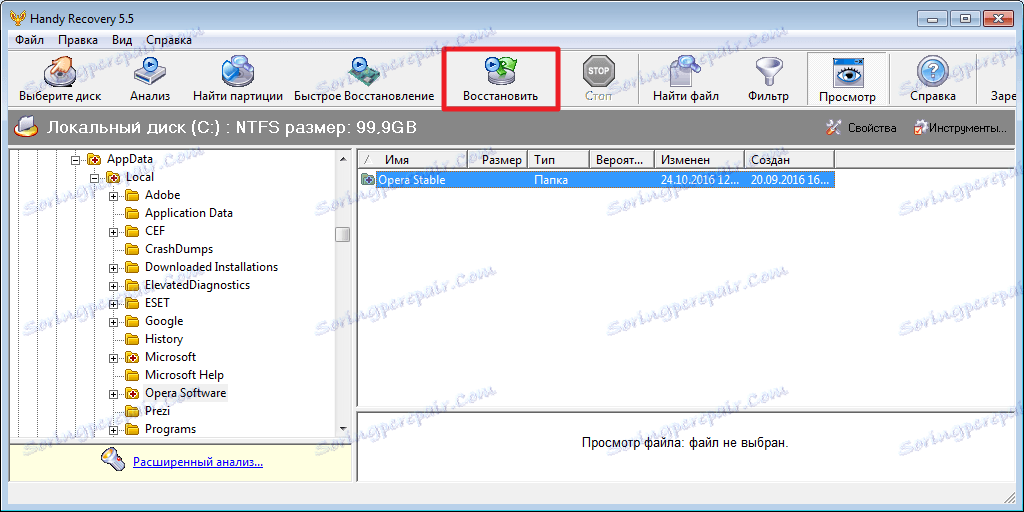Select CrashDumps folder in tree
Viewport: 1024px width, 512px height.
click(x=179, y=249)
